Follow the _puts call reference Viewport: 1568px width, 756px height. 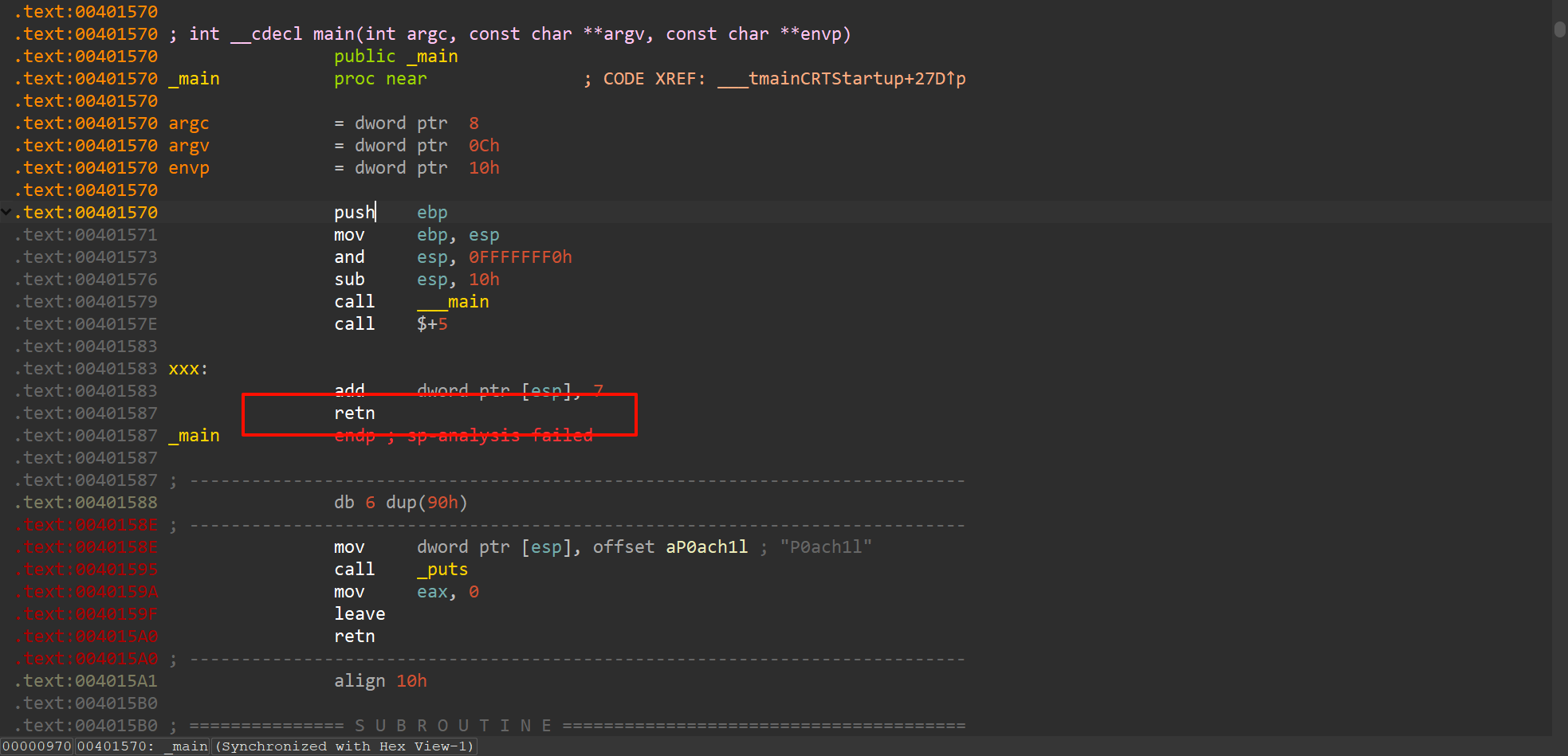click(x=442, y=570)
